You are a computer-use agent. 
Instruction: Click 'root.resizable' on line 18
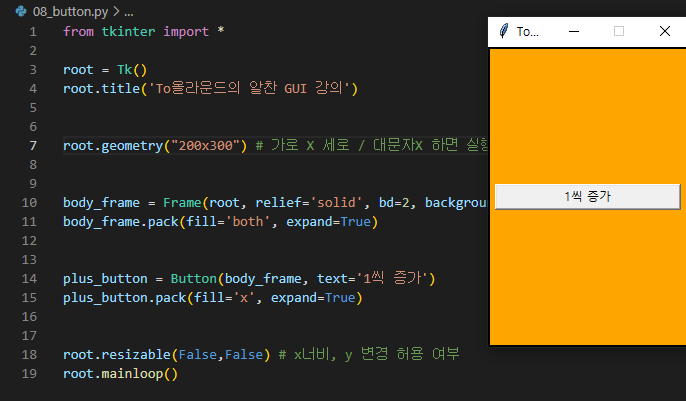(117, 355)
